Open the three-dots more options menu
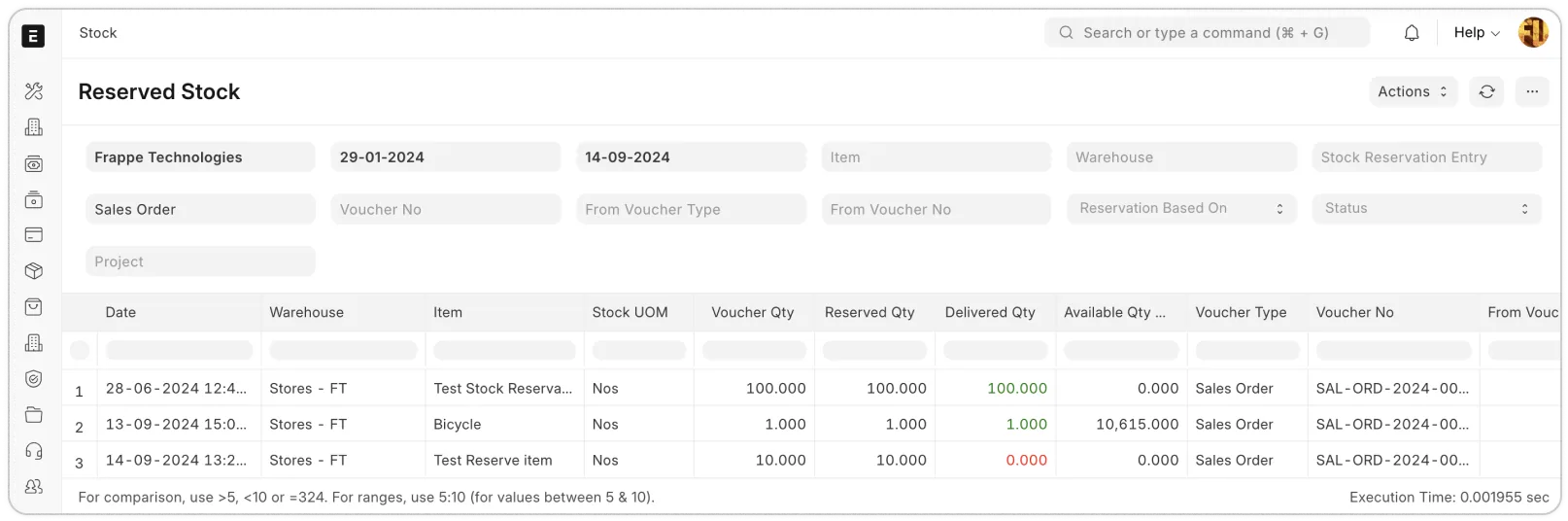The height and width of the screenshot is (521, 1568). point(1532,91)
